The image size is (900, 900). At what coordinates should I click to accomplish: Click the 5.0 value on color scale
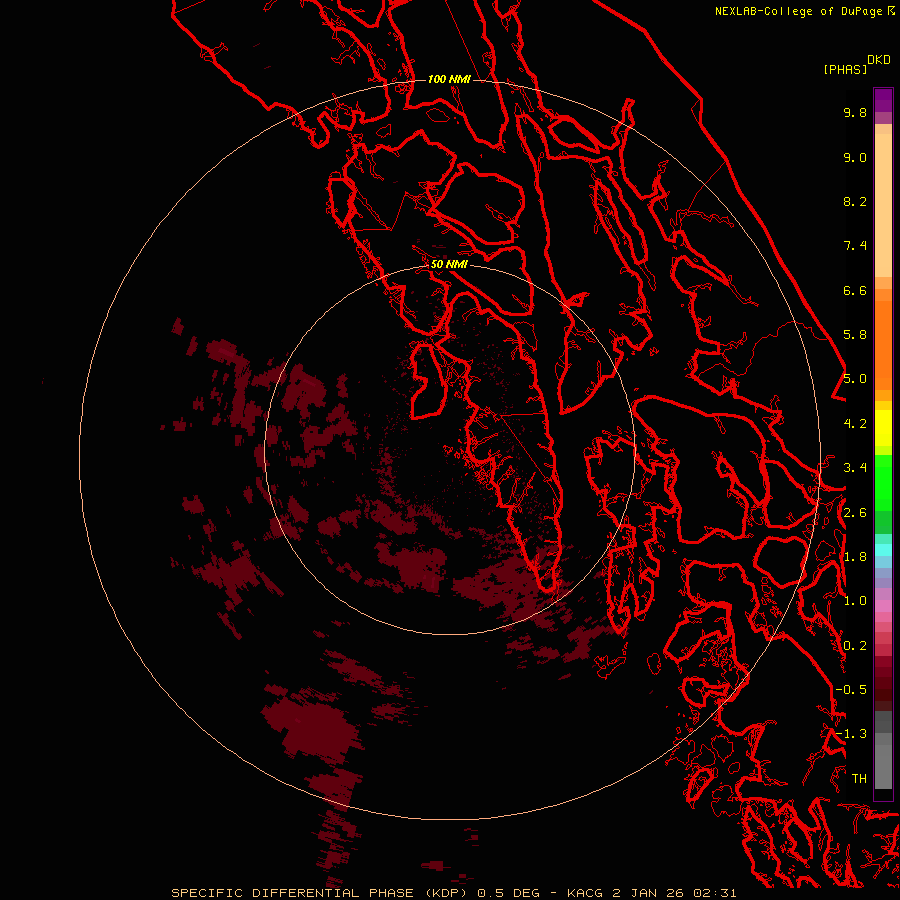tap(855, 379)
